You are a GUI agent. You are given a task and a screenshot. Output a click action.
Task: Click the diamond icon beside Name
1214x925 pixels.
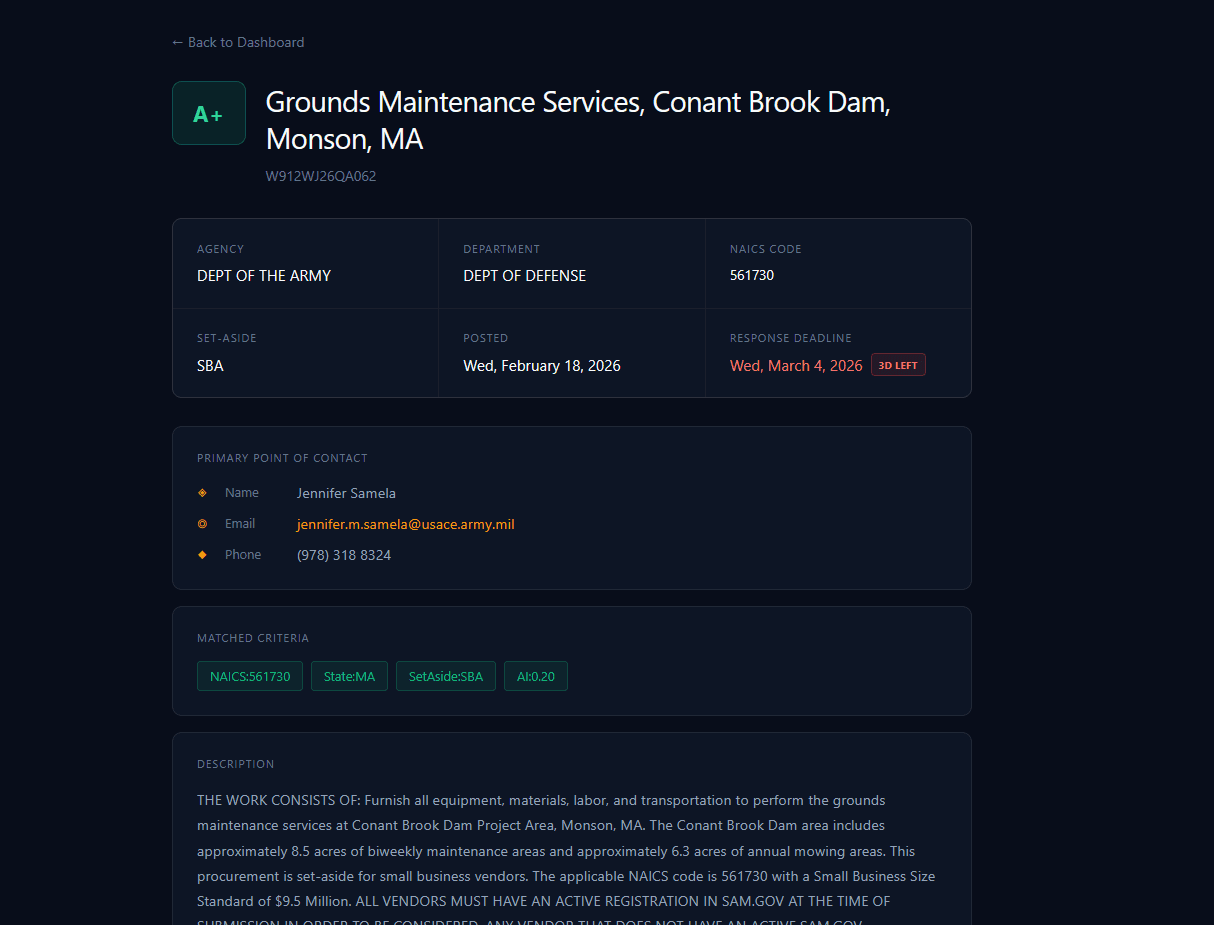(202, 492)
